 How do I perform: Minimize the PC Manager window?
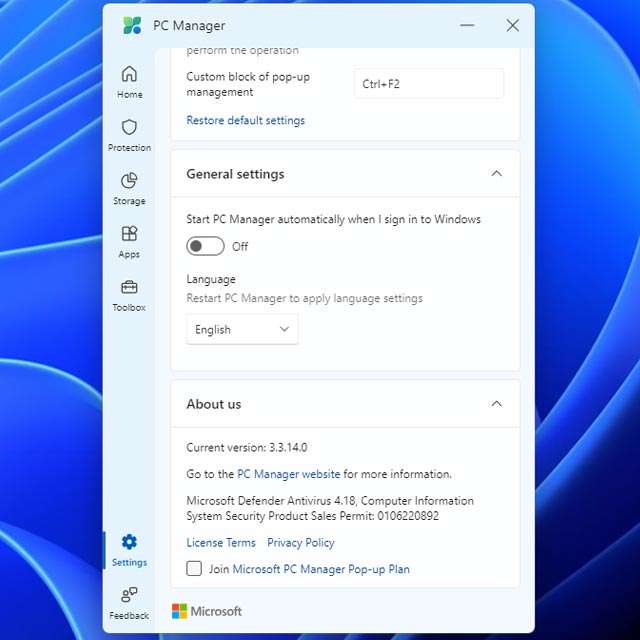pyautogui.click(x=467, y=26)
